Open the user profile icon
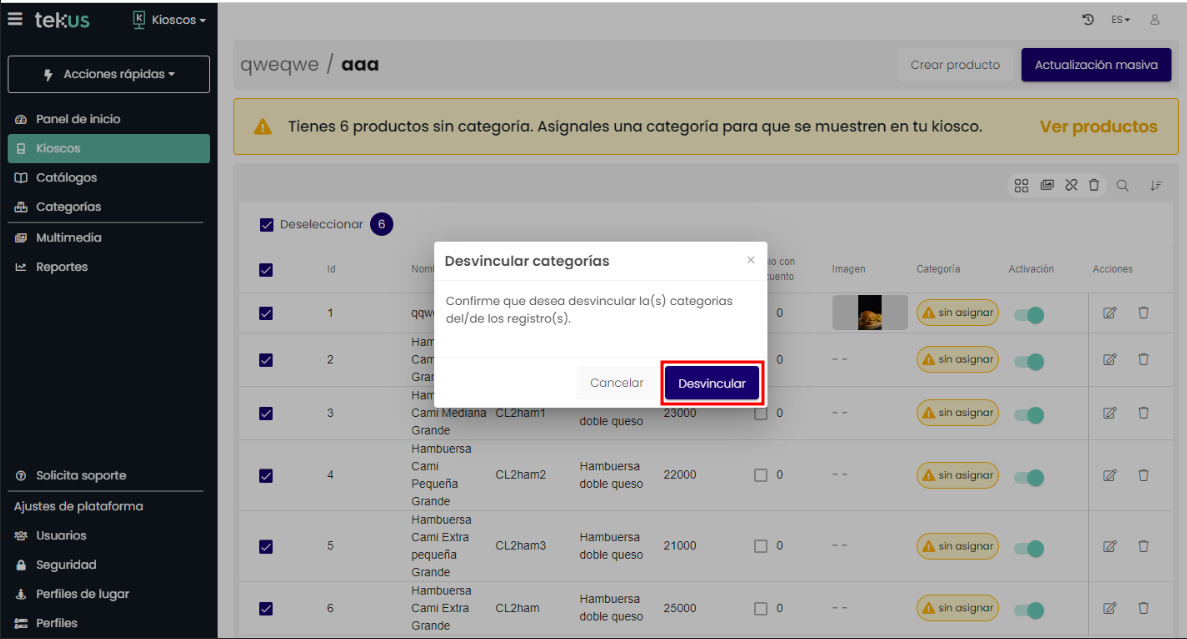 pos(1155,20)
